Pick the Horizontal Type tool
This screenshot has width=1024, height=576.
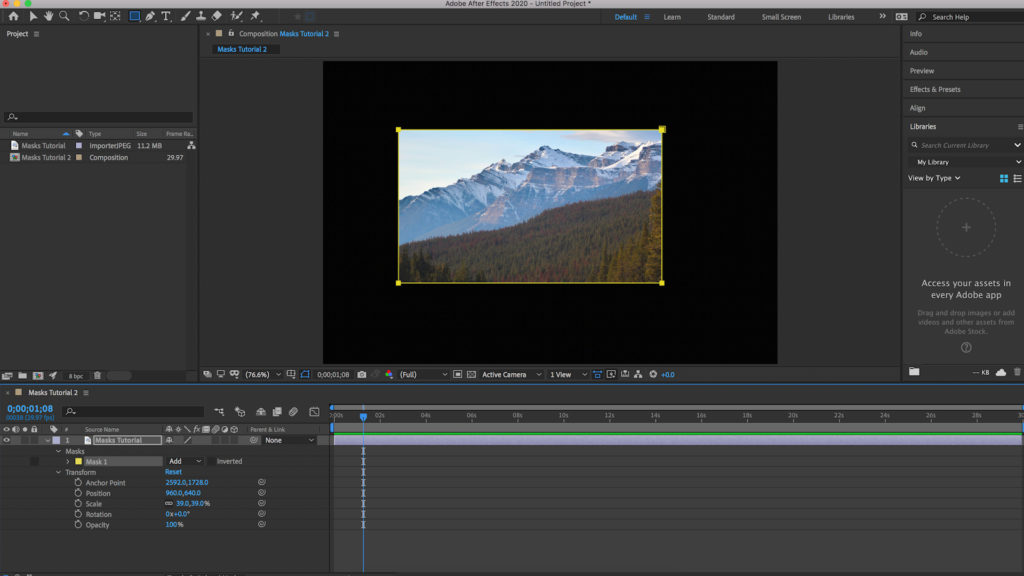tap(166, 17)
